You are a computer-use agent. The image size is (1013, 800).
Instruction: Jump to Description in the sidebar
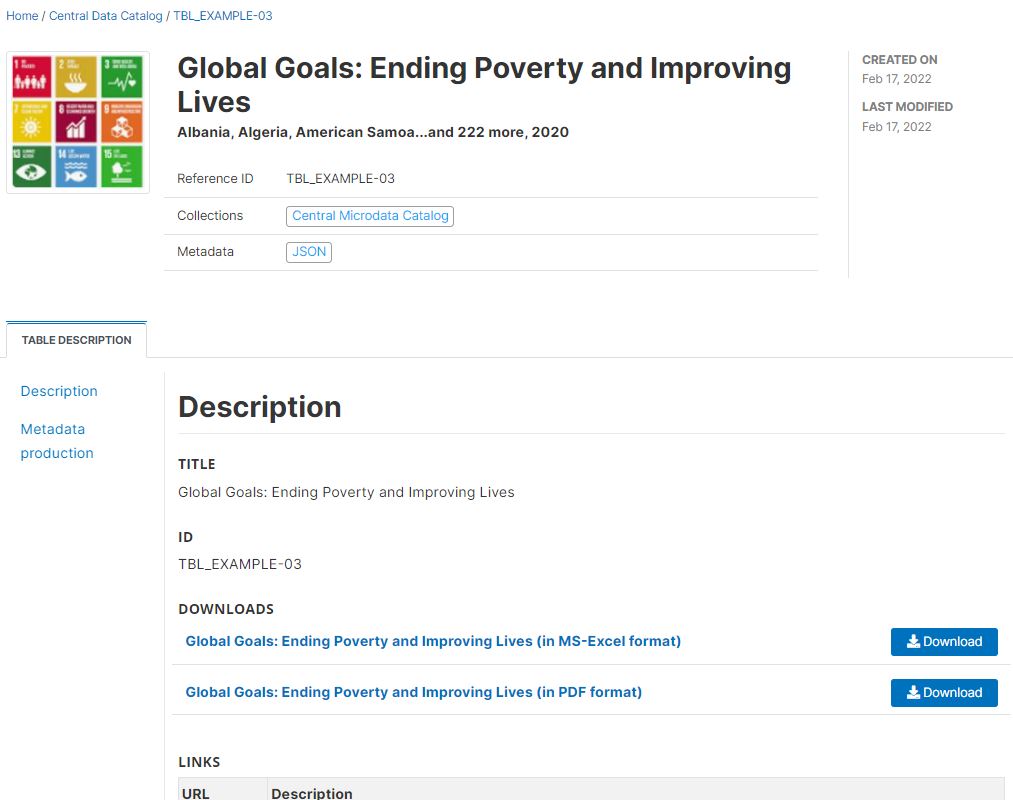59,391
